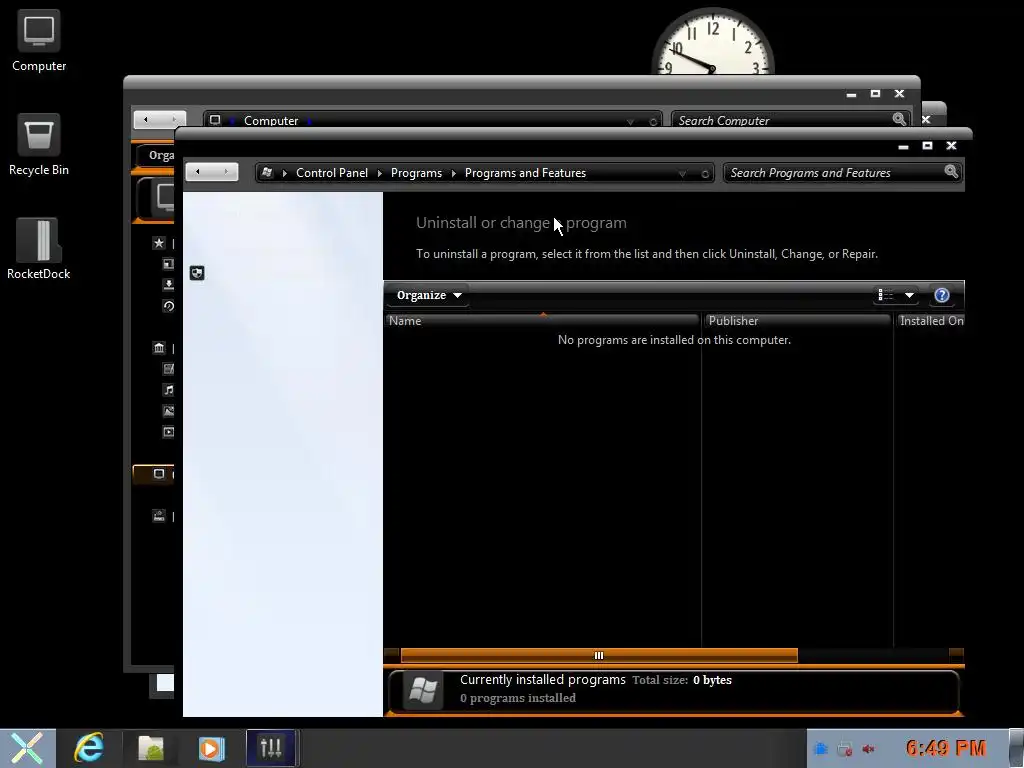Expand arrow after Programs breadcrumb
Viewport: 1024px width, 768px height.
453,173
